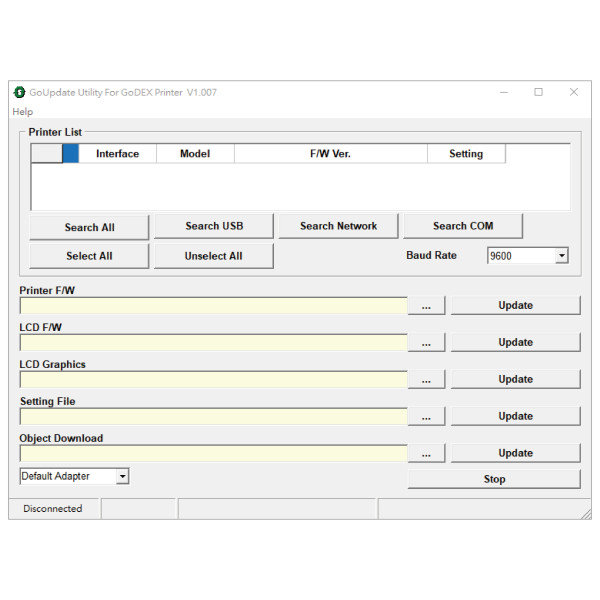This screenshot has height=600, width=600.
Task: Browse for Object Download file
Action: click(426, 454)
